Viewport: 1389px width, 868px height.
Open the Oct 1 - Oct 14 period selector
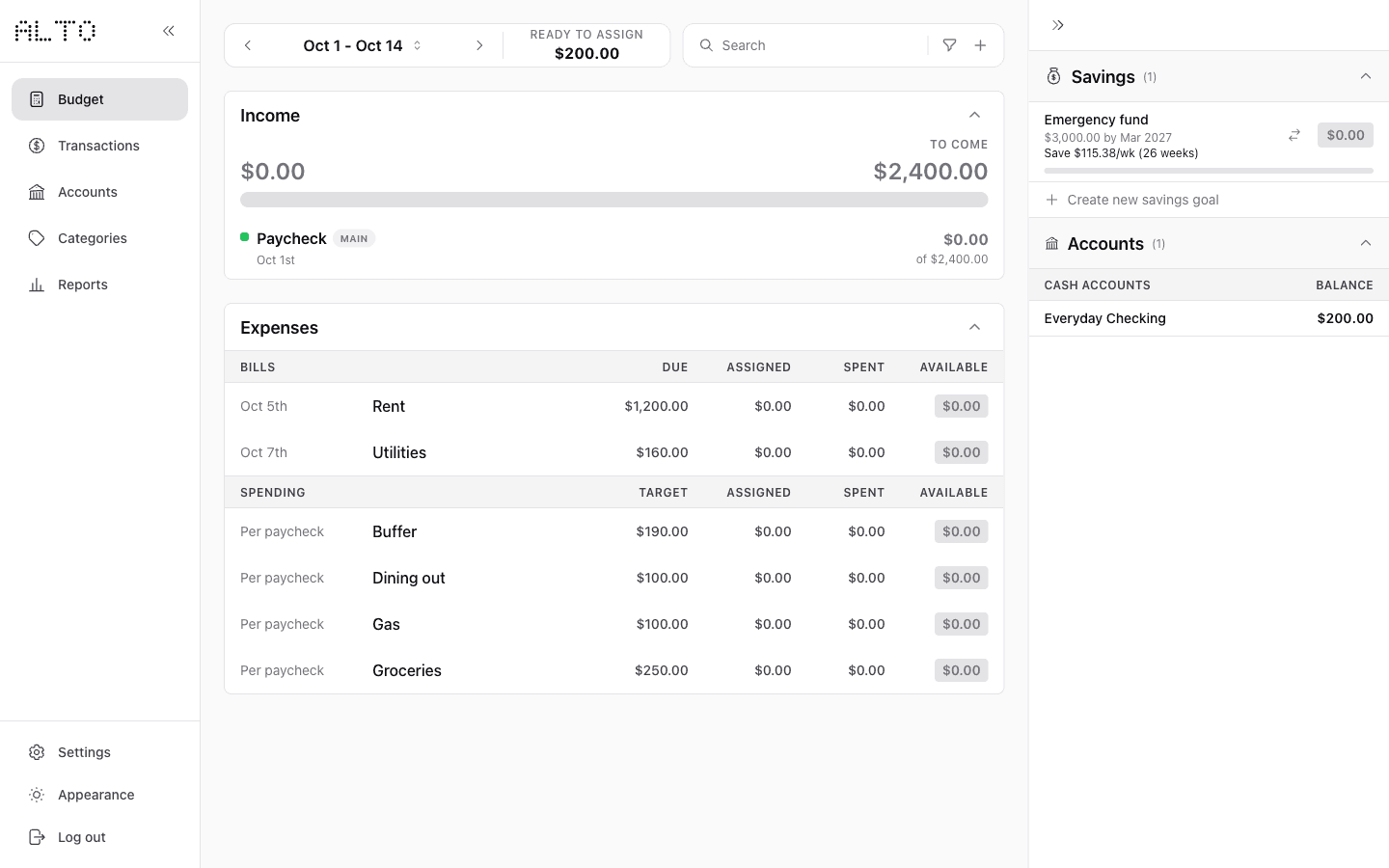point(363,45)
